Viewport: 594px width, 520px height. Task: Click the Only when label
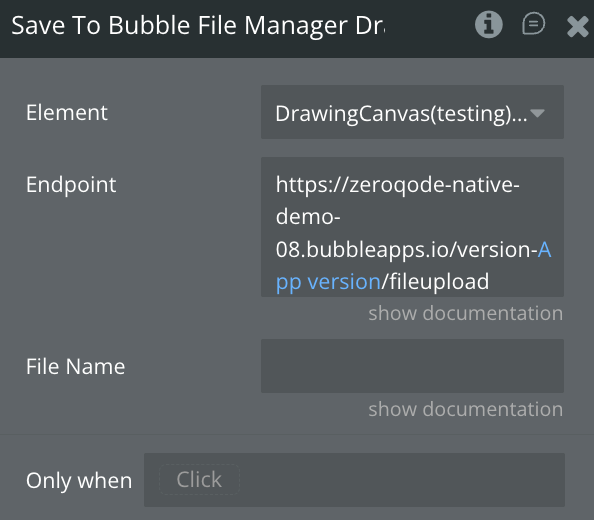[x=79, y=481]
